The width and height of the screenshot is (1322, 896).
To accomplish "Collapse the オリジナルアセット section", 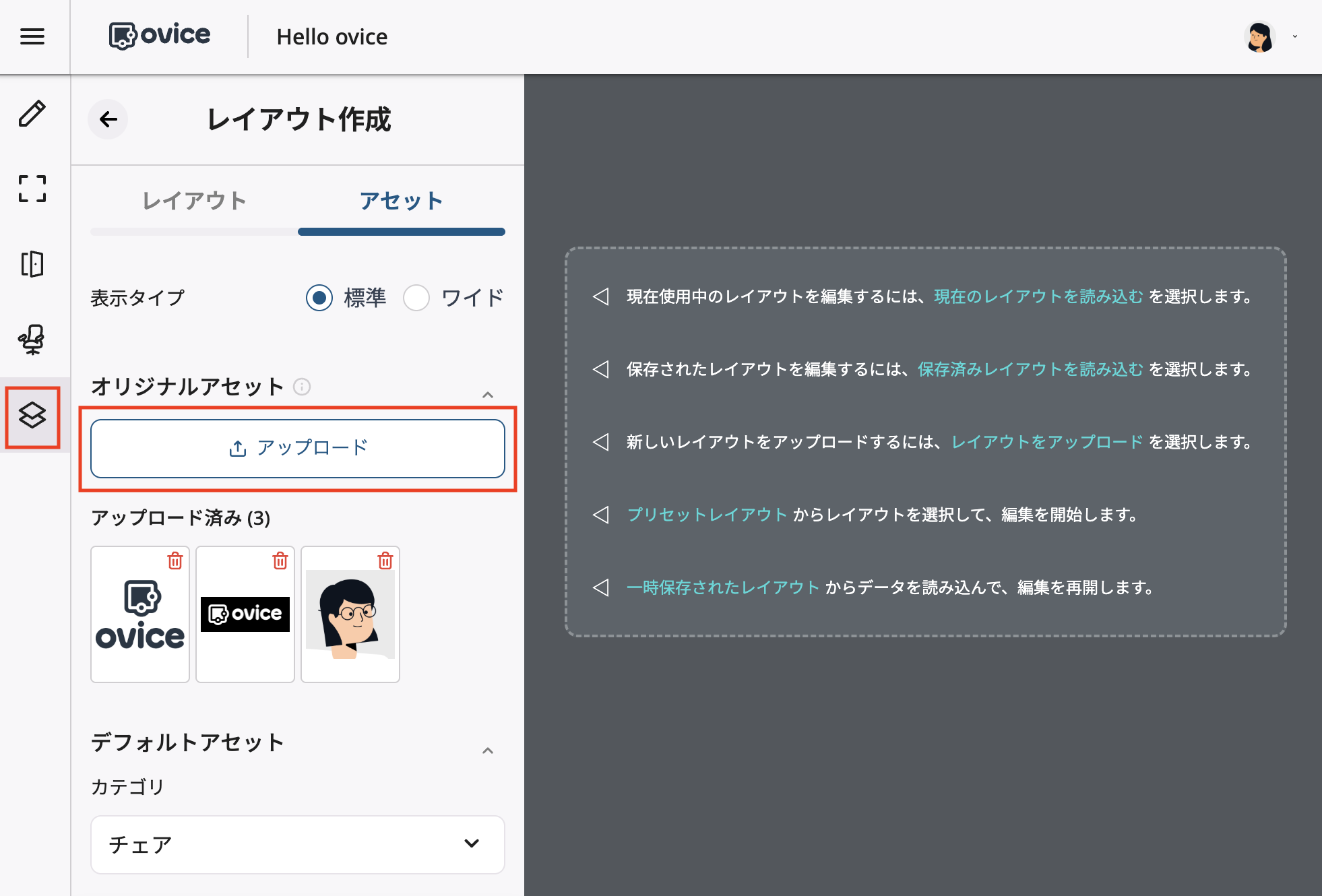I will 488,395.
